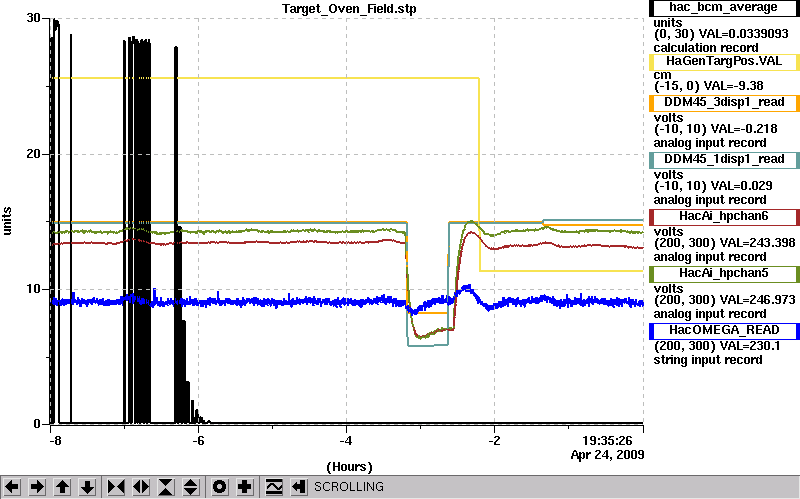Click the 'string input record' description text

(x=708, y=360)
